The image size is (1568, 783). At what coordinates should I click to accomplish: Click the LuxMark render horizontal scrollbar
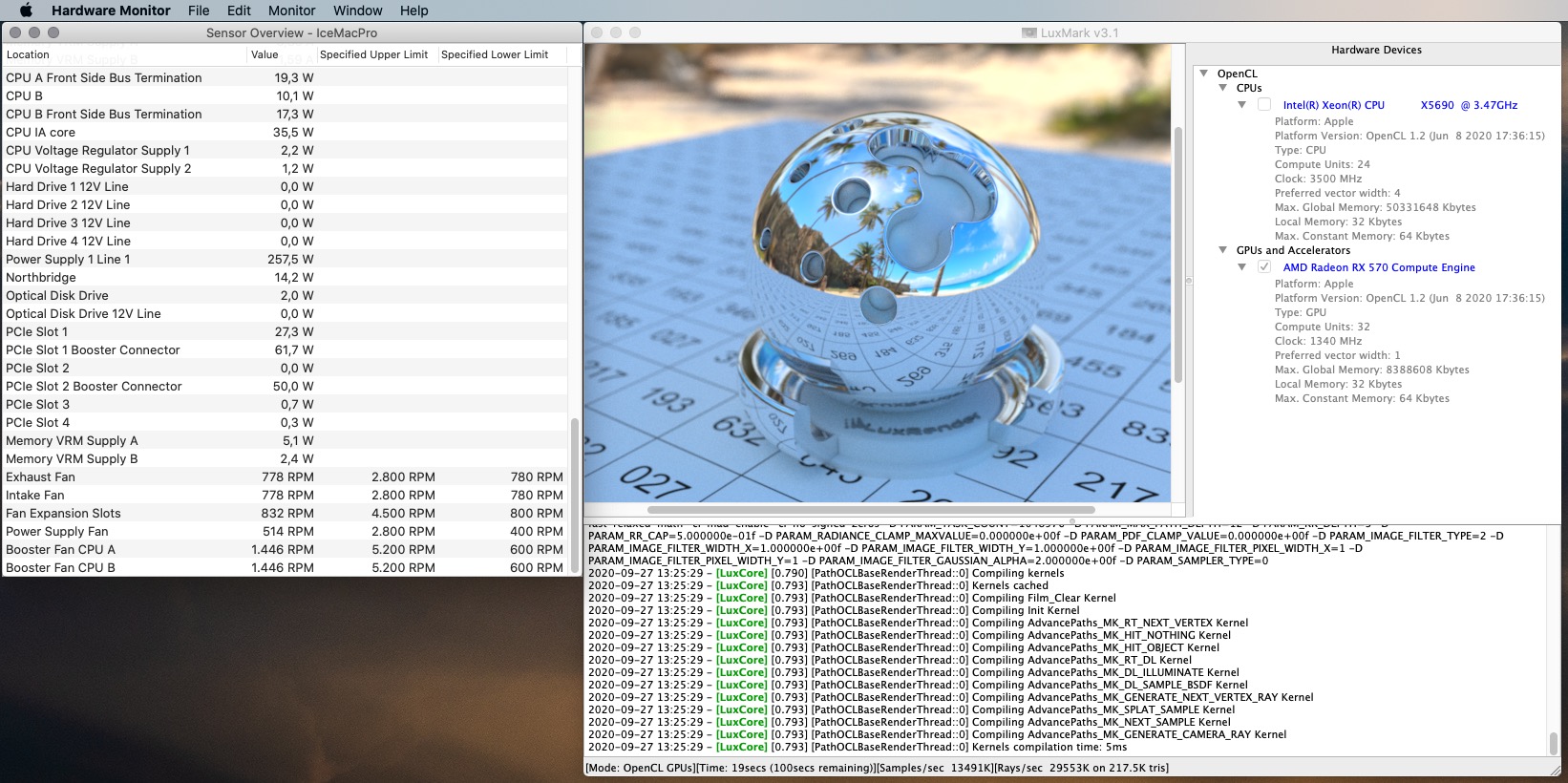[x=871, y=510]
